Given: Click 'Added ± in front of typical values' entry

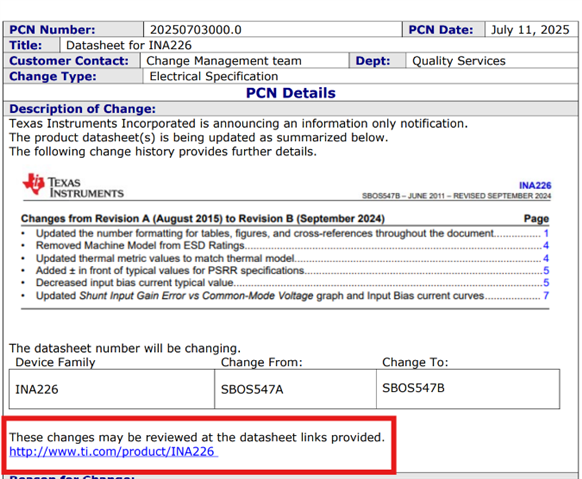Looking at the screenshot, I should click(170, 270).
